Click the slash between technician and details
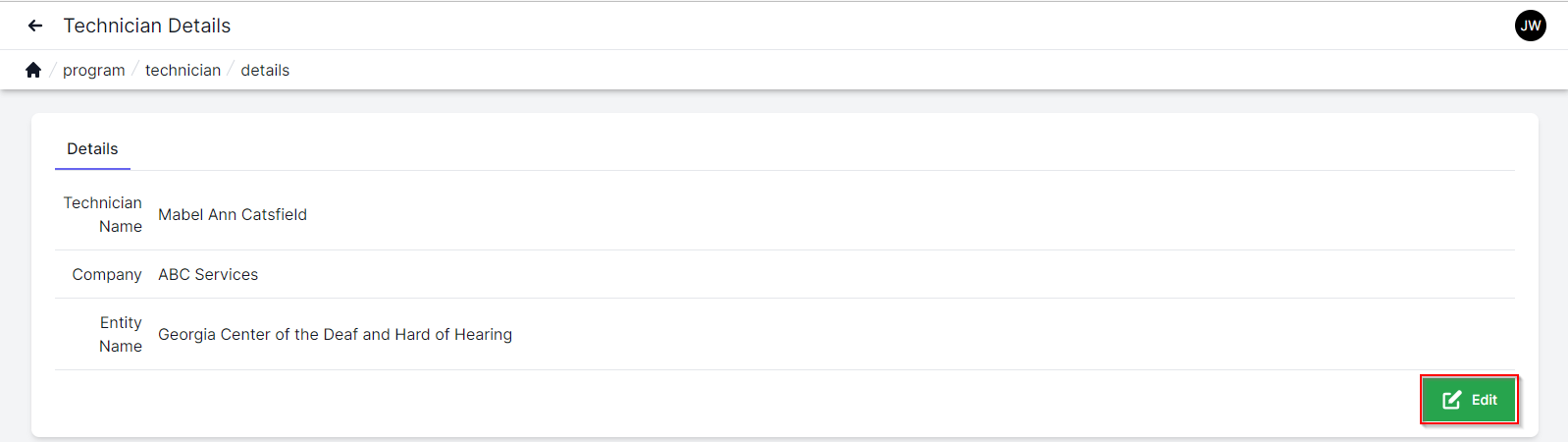The width and height of the screenshot is (1568, 442). (231, 70)
